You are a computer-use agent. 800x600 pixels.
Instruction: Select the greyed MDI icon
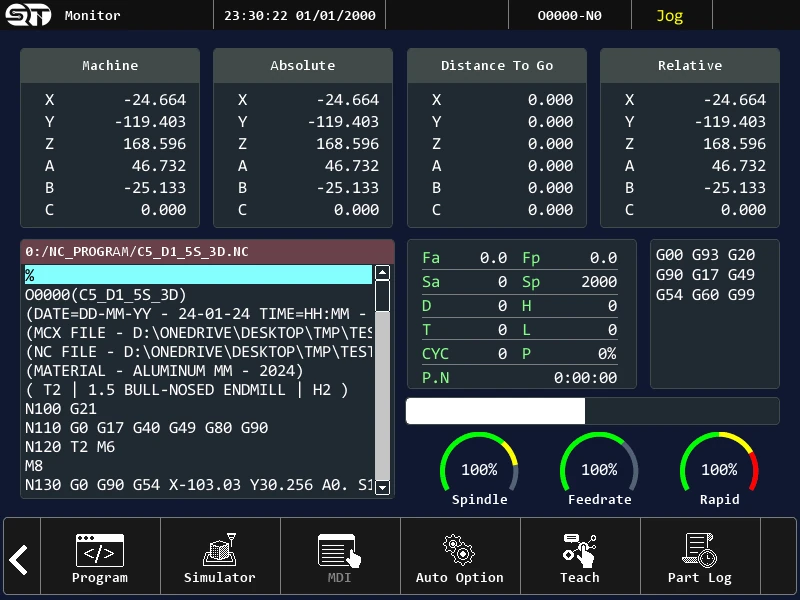(x=339, y=550)
